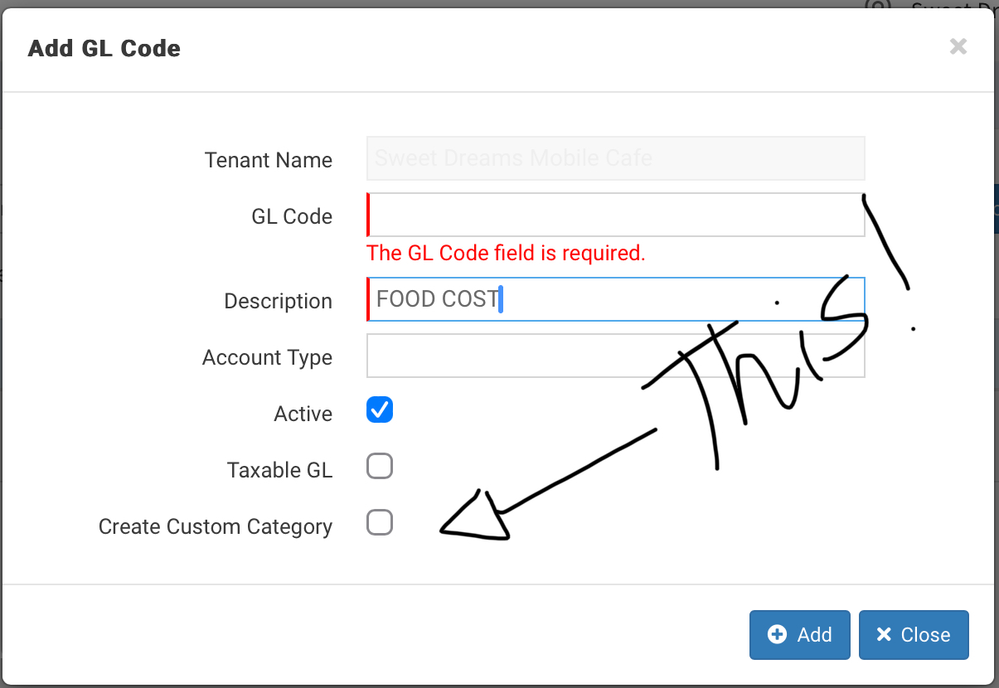Tick the Create Custom Category checkbox
This screenshot has width=999, height=688.
click(x=379, y=522)
